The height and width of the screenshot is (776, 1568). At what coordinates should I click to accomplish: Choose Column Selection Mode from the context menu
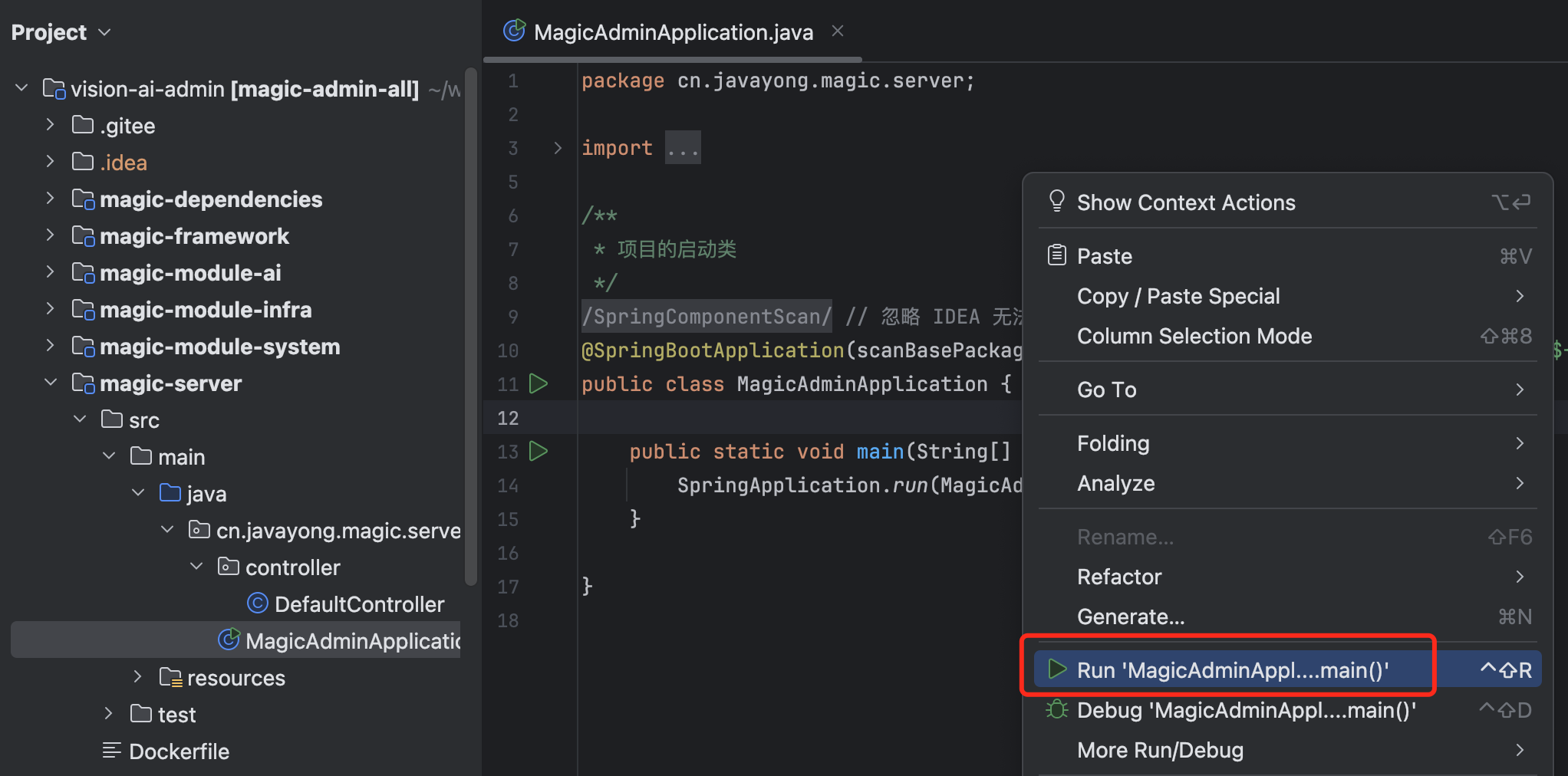1194,336
